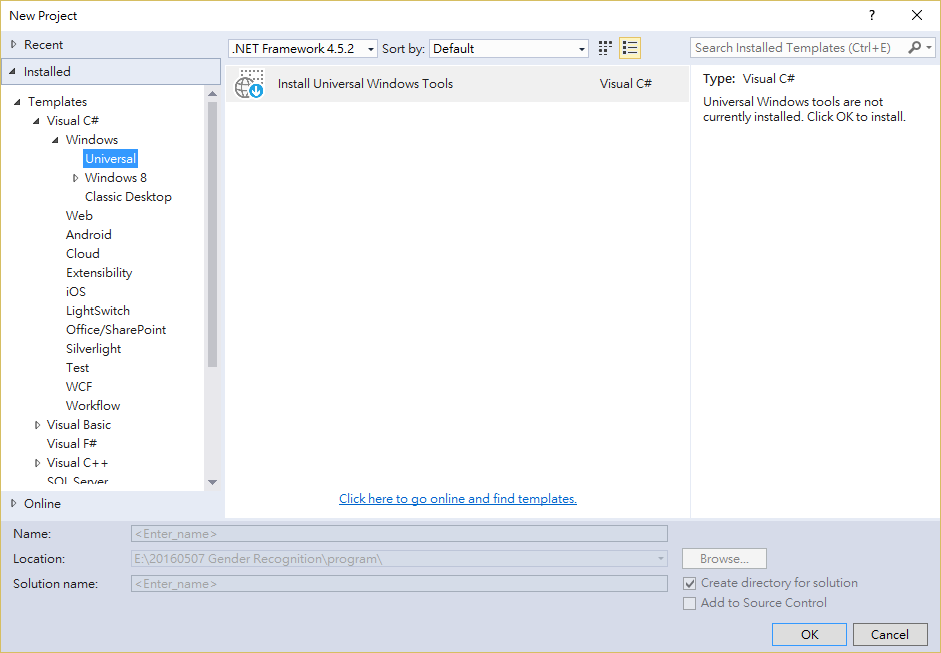Click the Visual Basic label
This screenshot has width=941, height=653.
[79, 425]
